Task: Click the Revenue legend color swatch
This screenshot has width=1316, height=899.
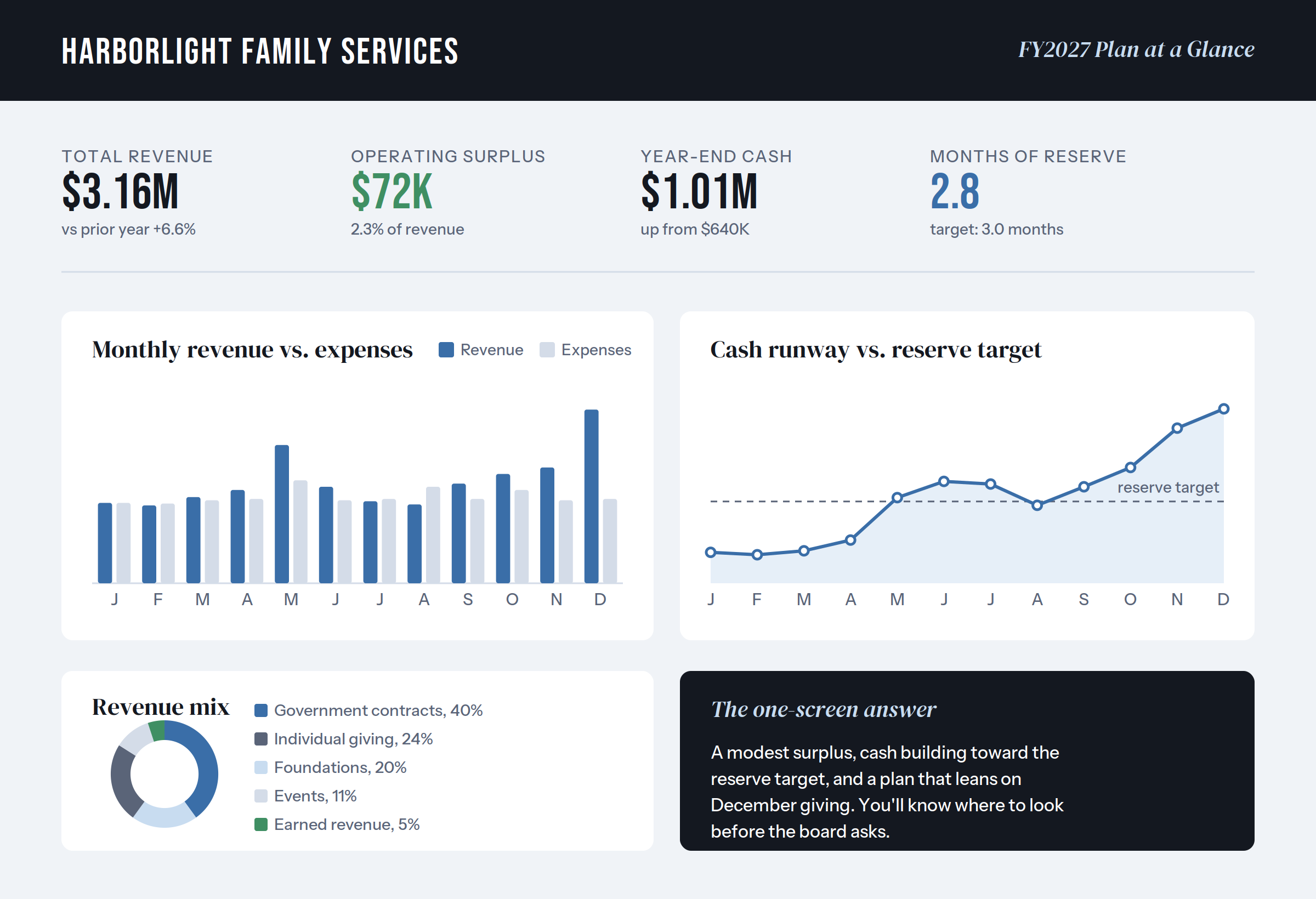Action: 446,350
